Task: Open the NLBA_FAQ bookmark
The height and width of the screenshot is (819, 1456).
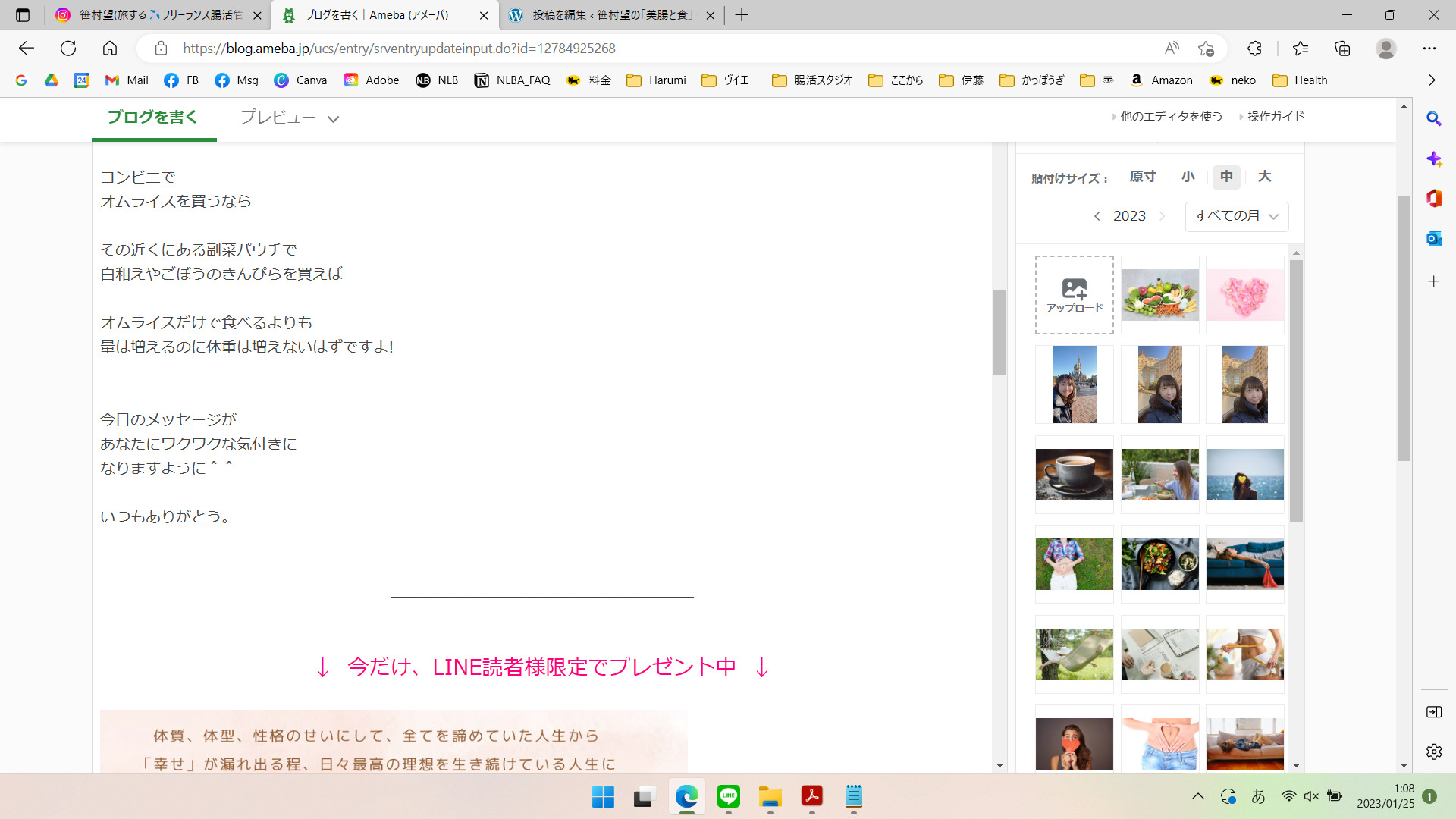Action: (x=513, y=80)
